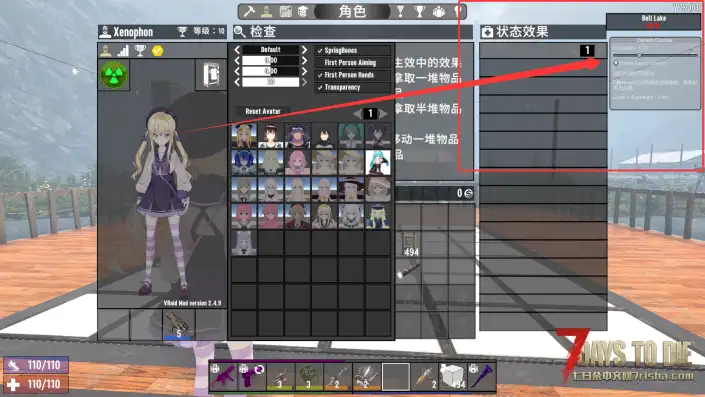The width and height of the screenshot is (705, 397).
Task: Click the stamina running shoe icon
Action: click(13, 365)
